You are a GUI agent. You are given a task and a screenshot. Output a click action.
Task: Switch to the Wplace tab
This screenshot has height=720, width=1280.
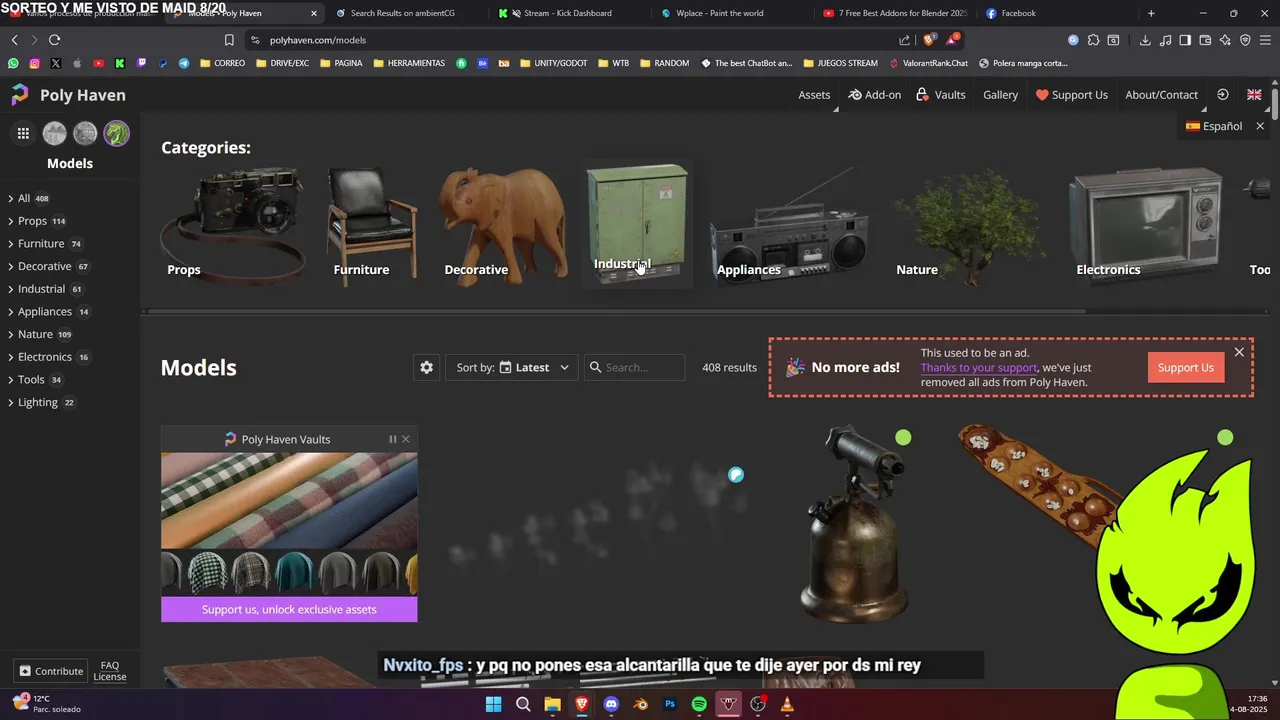(720, 13)
